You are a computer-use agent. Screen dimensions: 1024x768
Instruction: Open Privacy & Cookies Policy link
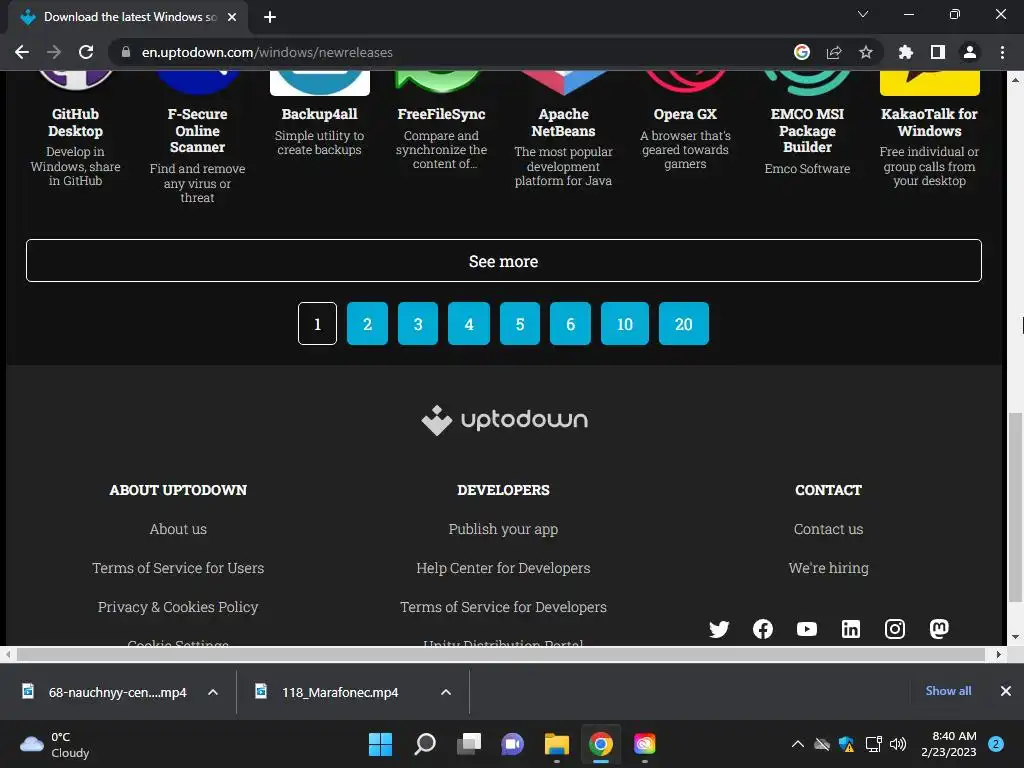pos(178,607)
